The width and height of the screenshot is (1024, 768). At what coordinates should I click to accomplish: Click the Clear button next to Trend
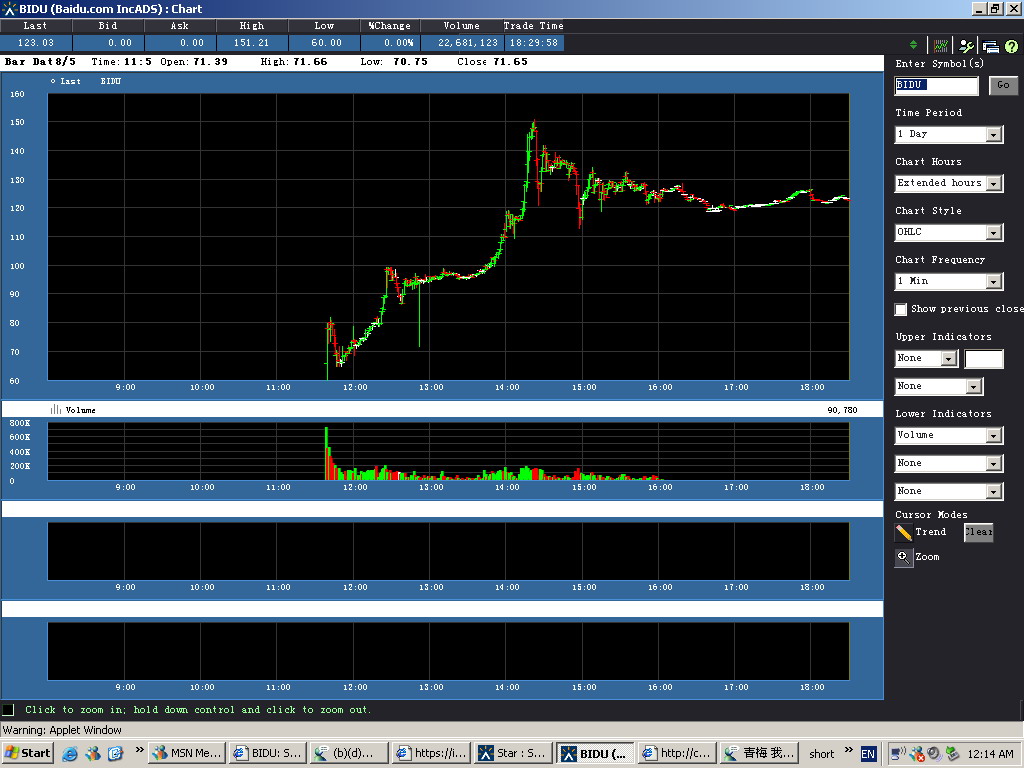click(x=978, y=532)
